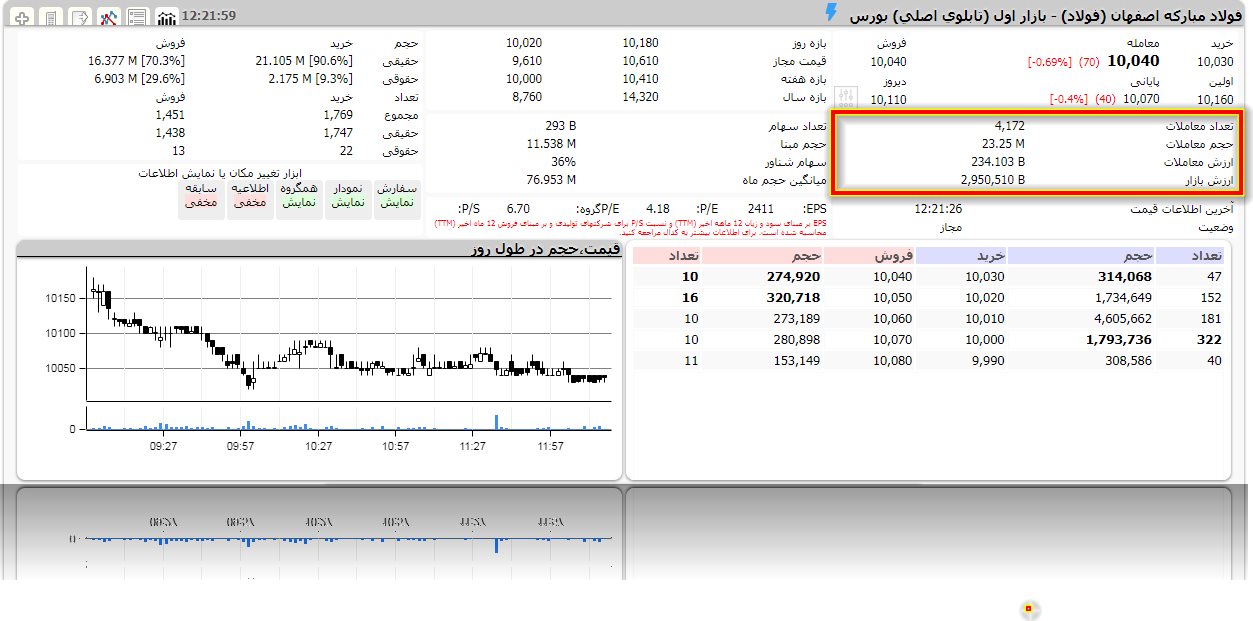Click buy order volume 314,068
This screenshot has width=1253, height=621.
[1125, 277]
